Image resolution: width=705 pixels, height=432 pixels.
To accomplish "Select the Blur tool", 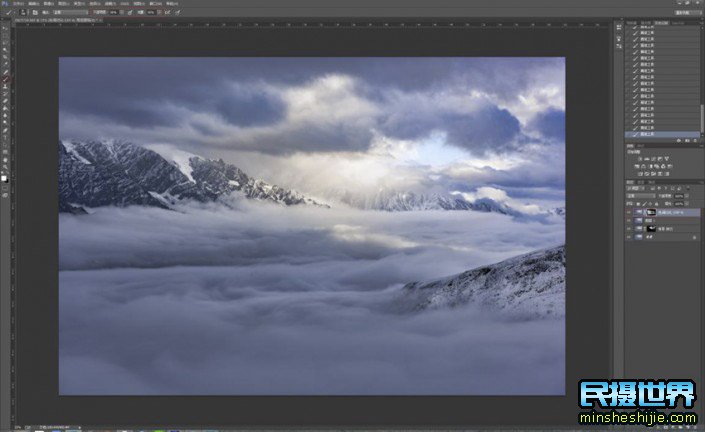I will (x=6, y=116).
